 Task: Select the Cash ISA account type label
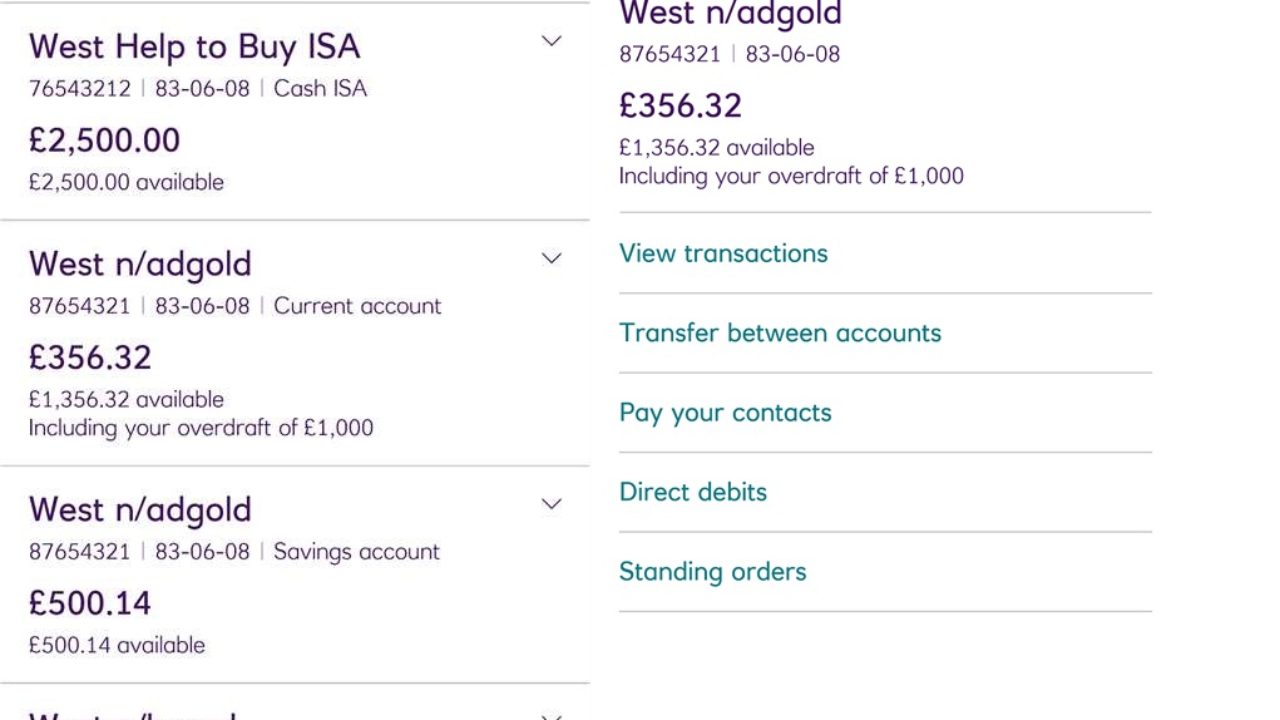[320, 88]
